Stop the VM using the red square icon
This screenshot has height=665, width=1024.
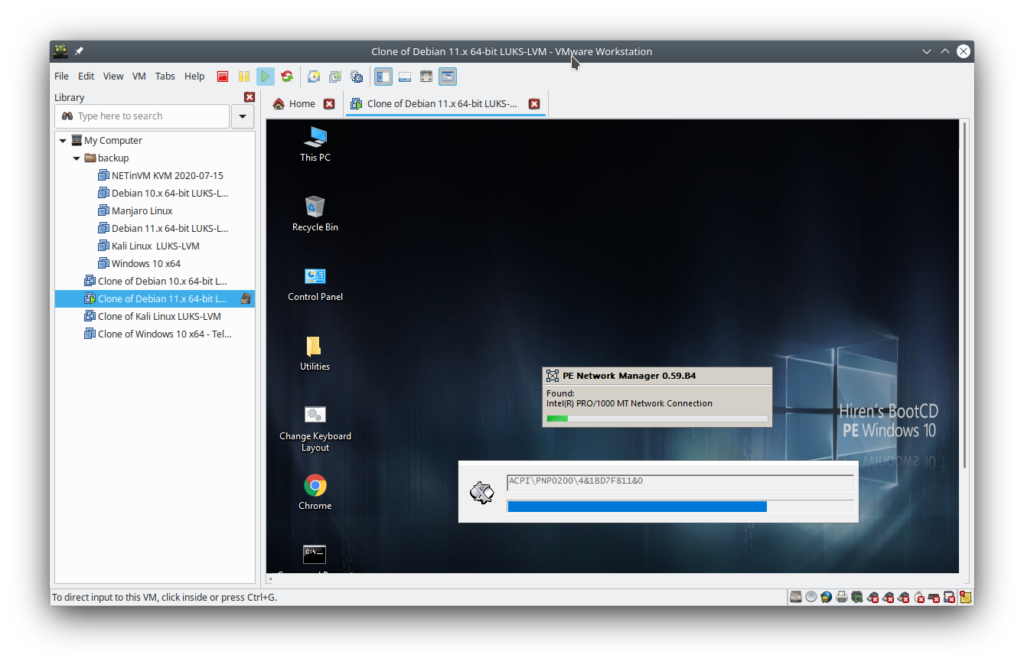[x=222, y=76]
